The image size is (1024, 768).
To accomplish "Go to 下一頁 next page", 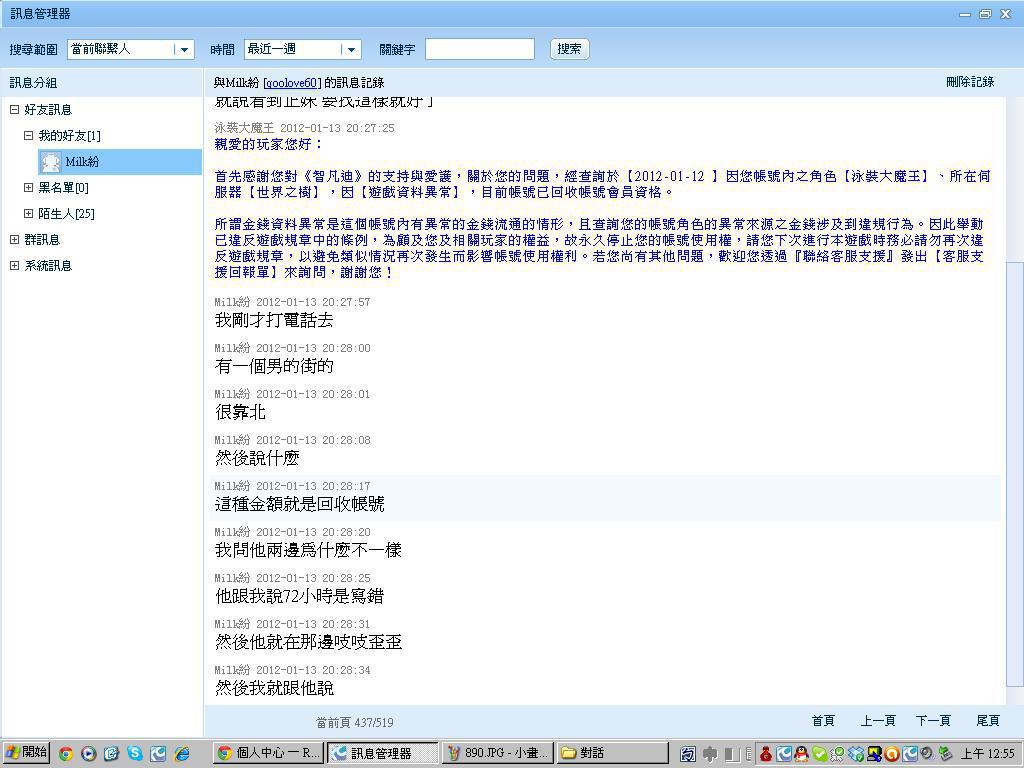I will click(933, 720).
